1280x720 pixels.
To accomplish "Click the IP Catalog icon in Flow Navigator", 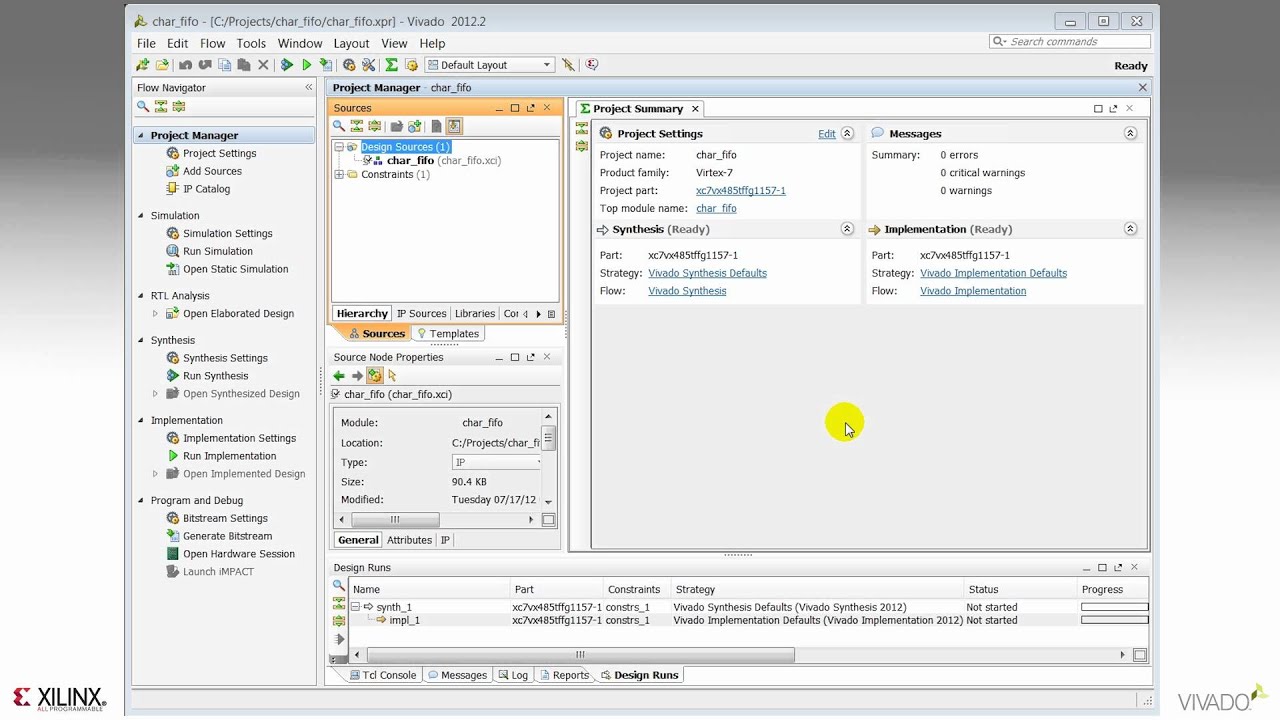I will click(x=173, y=189).
